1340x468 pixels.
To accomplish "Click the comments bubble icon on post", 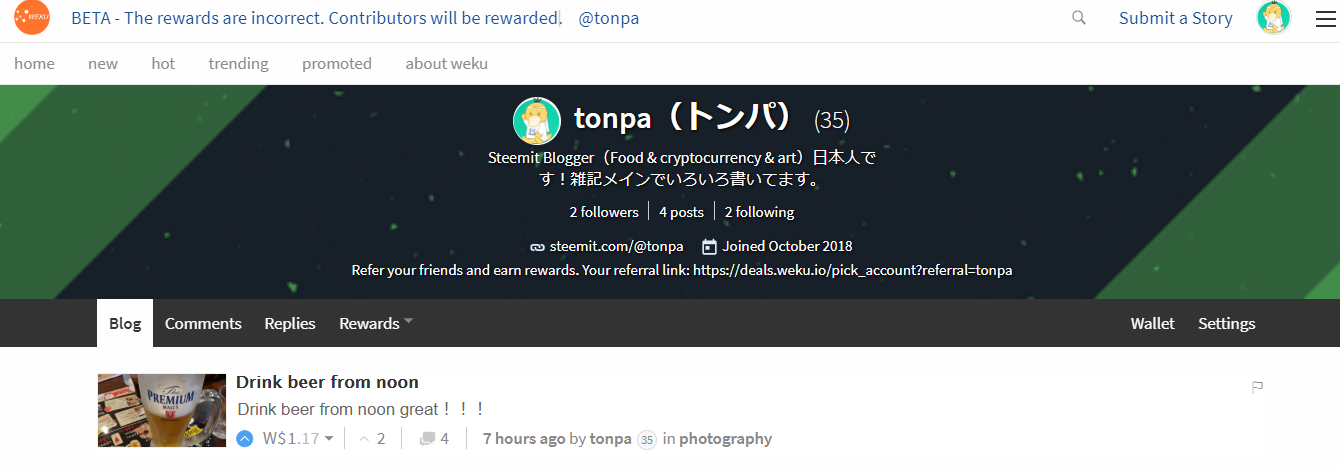I will click(x=427, y=439).
